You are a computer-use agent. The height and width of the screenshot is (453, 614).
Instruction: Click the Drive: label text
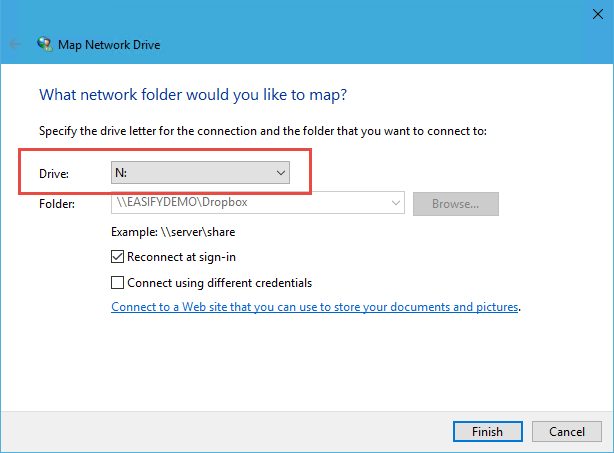click(53, 175)
